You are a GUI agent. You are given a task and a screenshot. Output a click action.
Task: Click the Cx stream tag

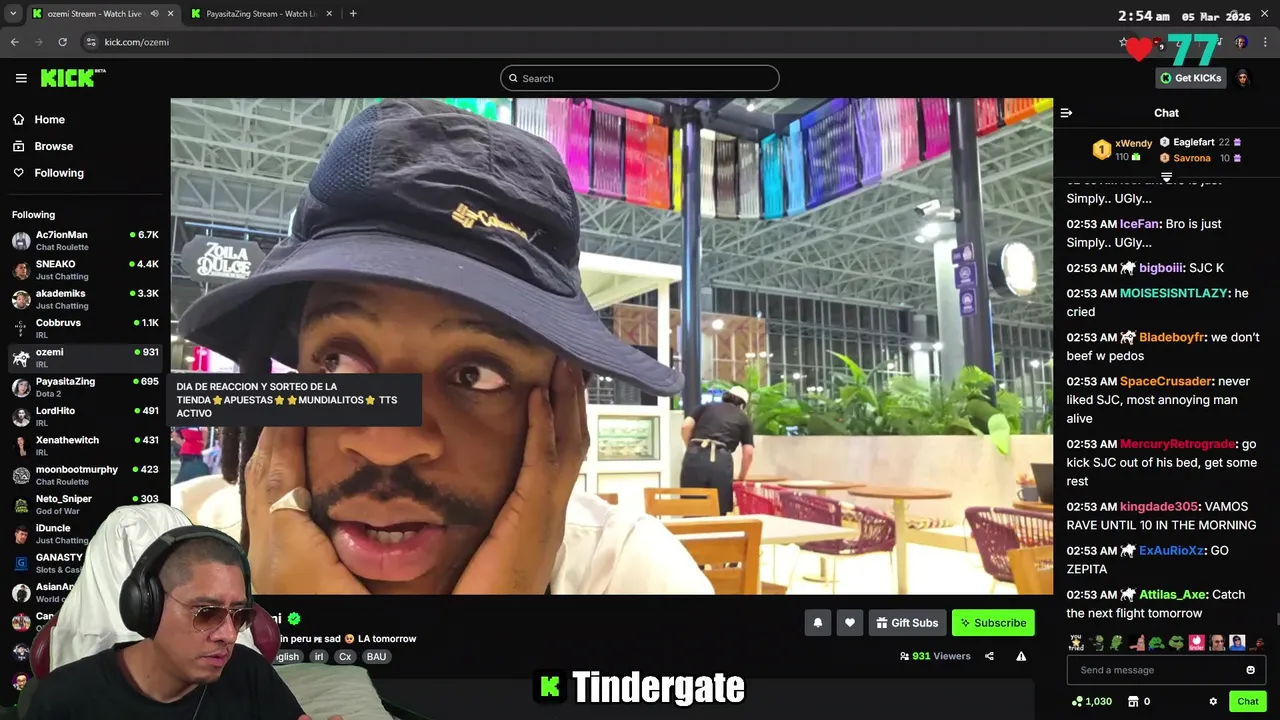click(345, 657)
